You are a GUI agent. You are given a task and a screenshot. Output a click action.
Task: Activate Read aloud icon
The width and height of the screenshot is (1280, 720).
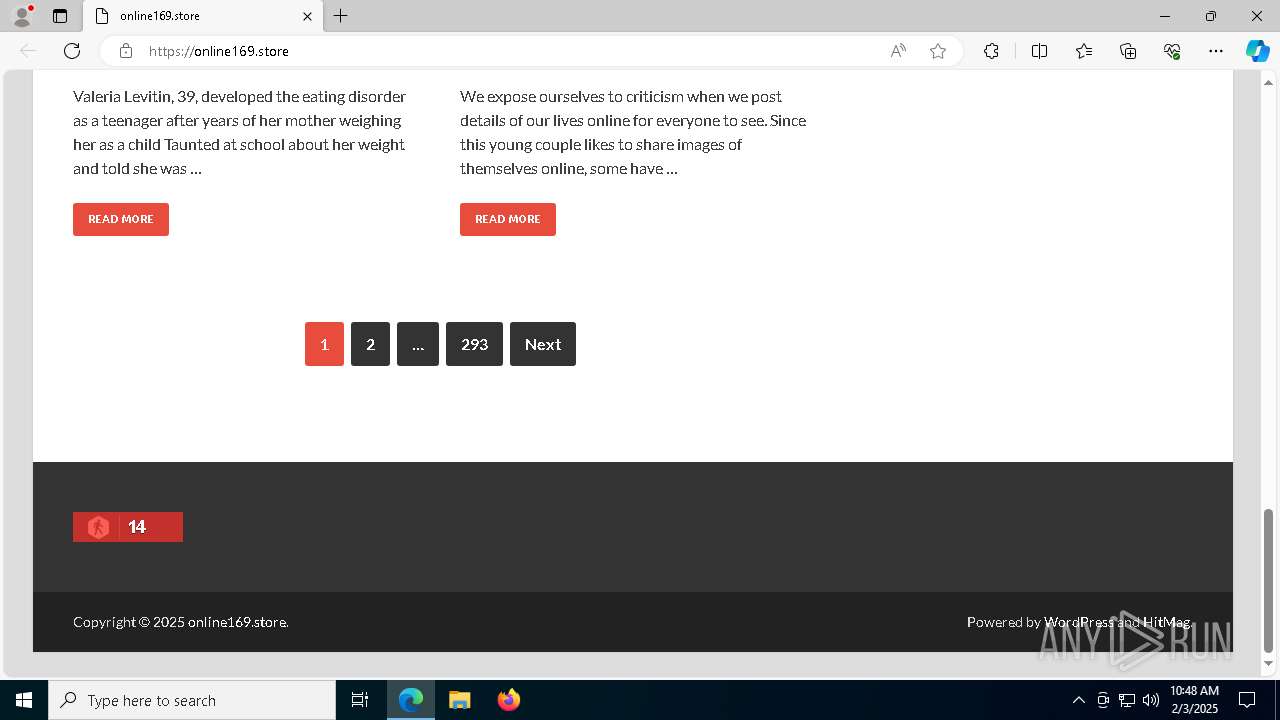tap(898, 51)
